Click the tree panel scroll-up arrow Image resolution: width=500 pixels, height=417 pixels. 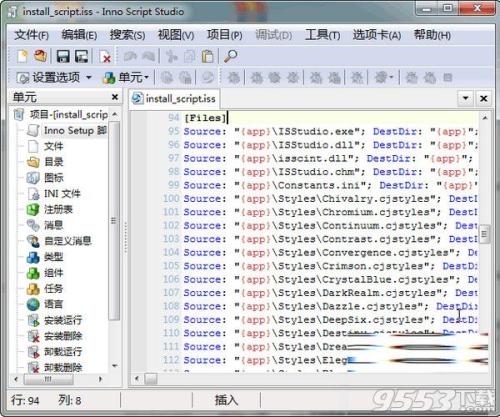115,114
